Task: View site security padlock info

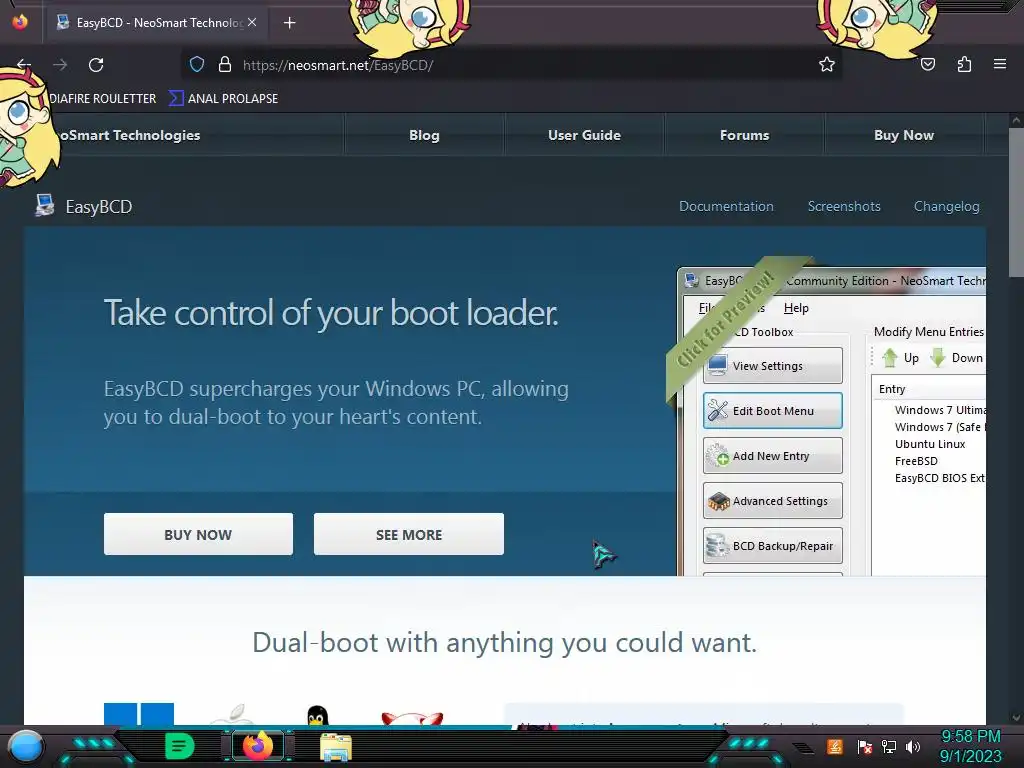Action: pyautogui.click(x=225, y=65)
